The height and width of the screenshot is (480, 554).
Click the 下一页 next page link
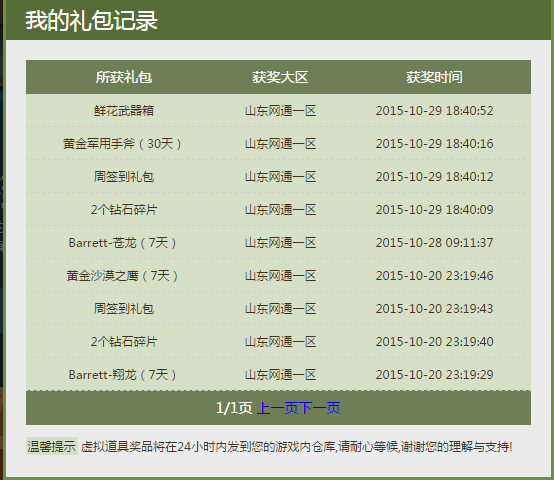pyautogui.click(x=319, y=408)
